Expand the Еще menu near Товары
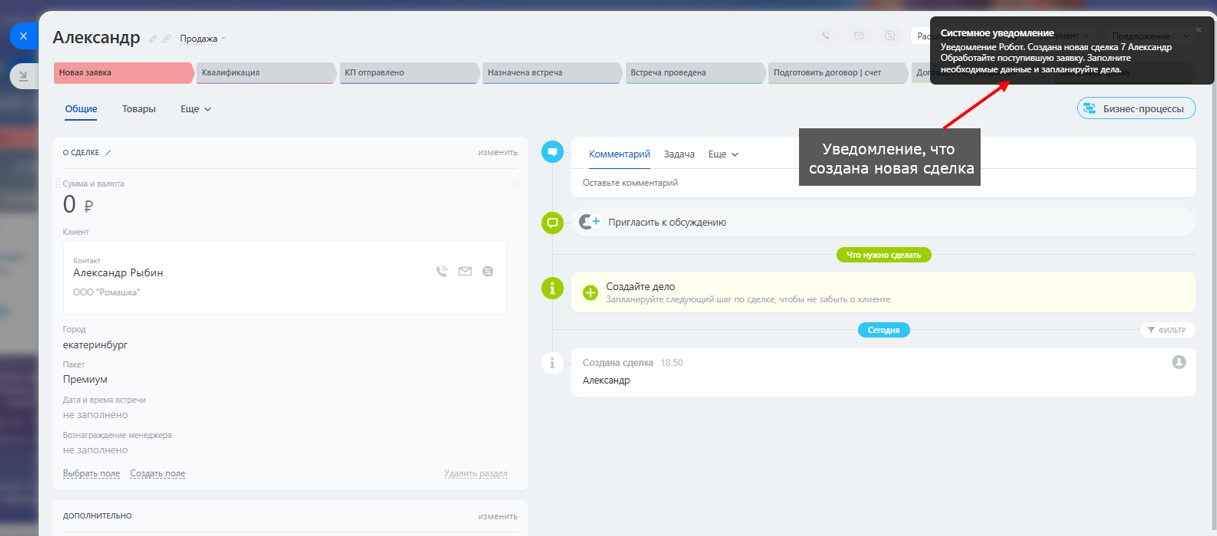This screenshot has width=1217, height=536. 196,109
